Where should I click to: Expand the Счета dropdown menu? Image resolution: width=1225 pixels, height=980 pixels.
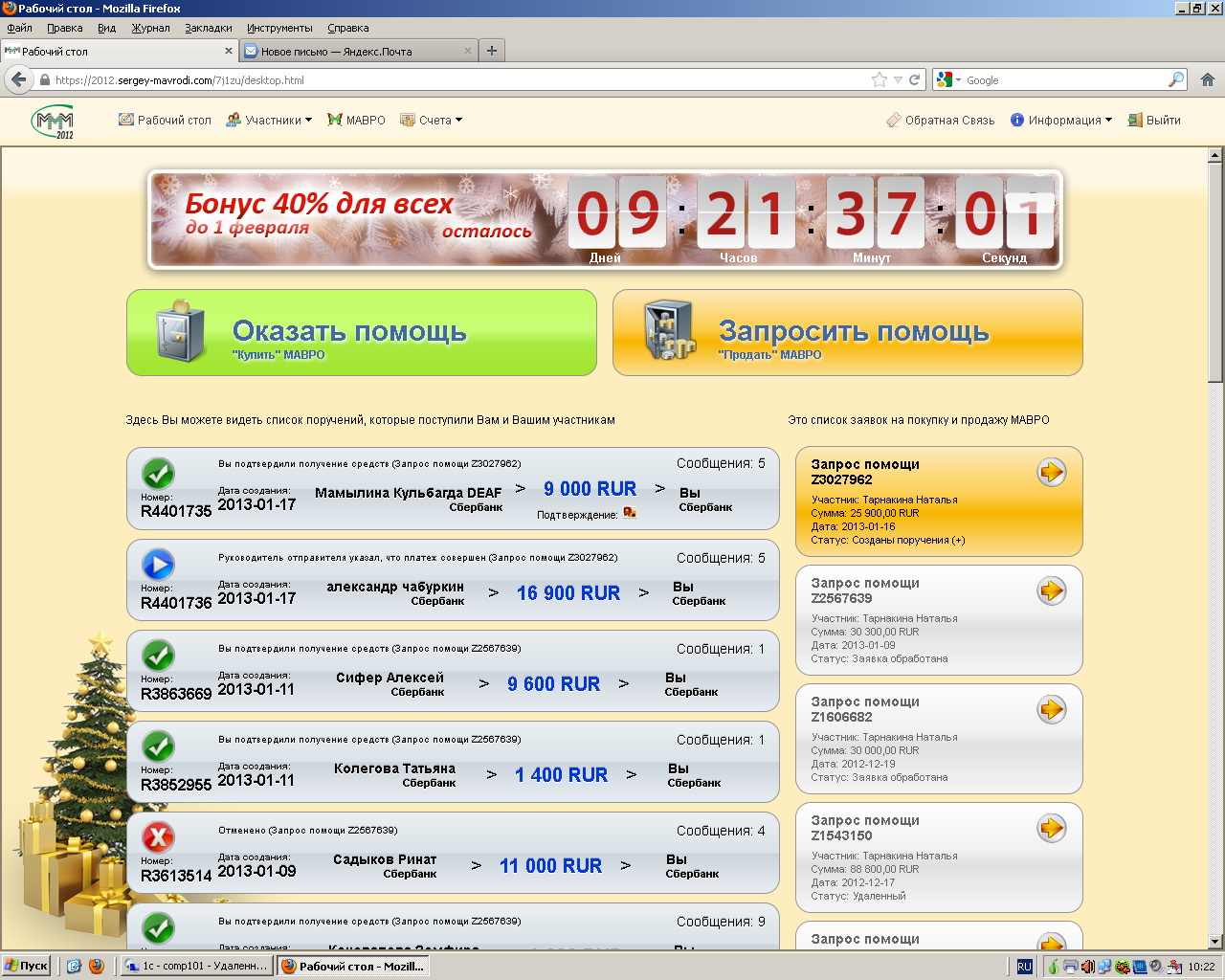point(432,120)
